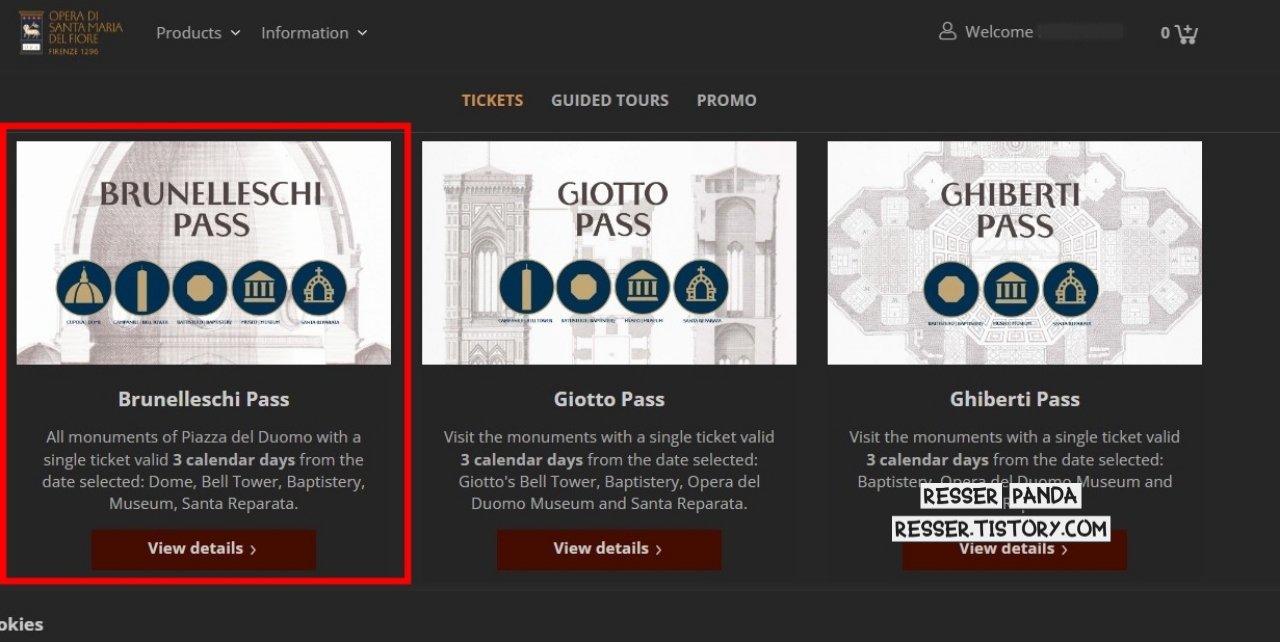
Task: Click the Museum icon in Brunelleschi Pass banner
Action: (x=260, y=288)
